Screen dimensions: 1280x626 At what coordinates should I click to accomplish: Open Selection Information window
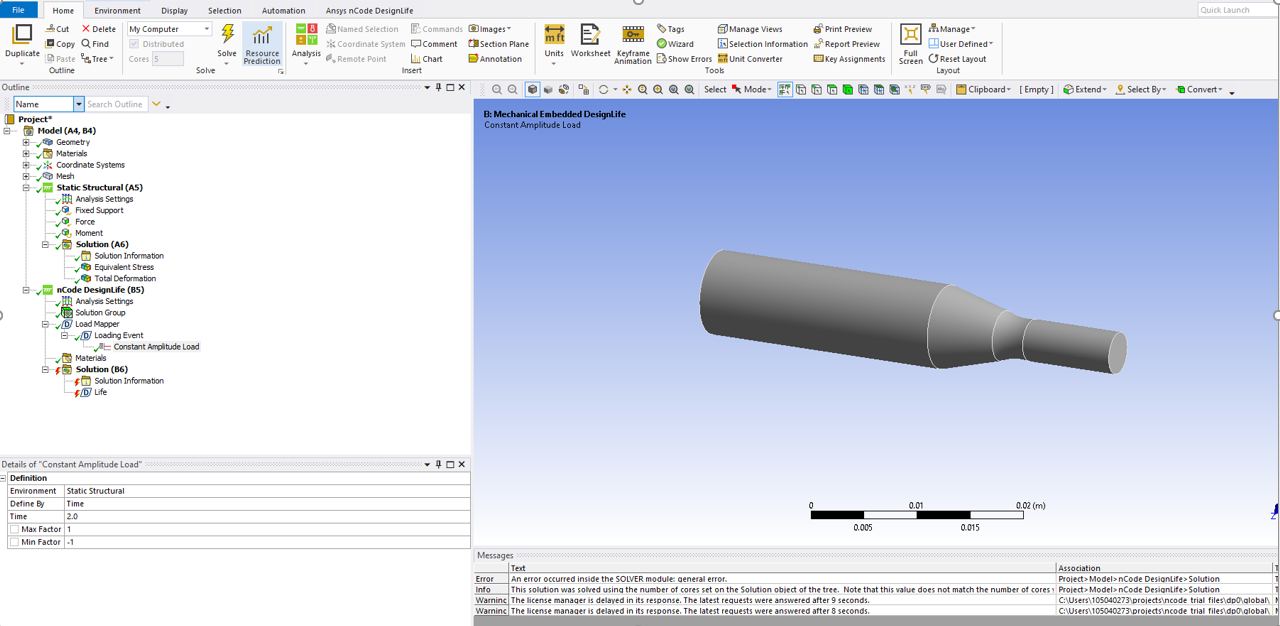762,44
